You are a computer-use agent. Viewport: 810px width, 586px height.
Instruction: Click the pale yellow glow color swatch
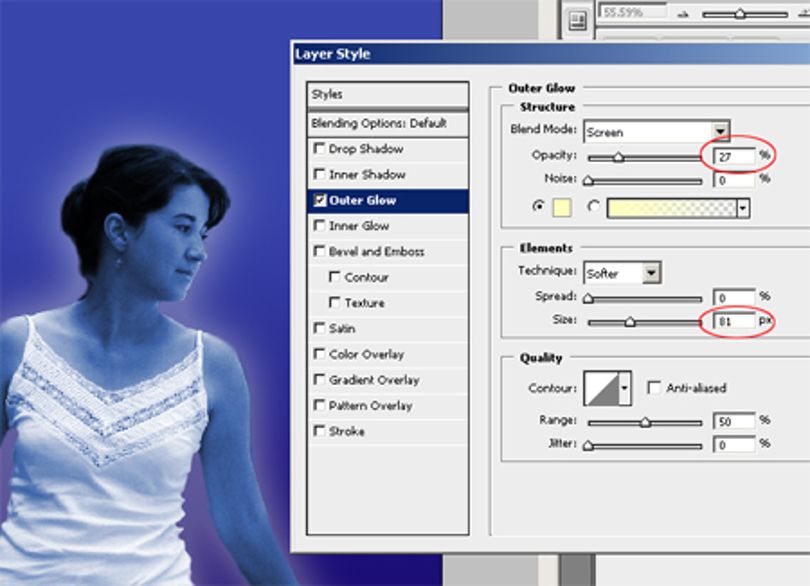[x=562, y=208]
